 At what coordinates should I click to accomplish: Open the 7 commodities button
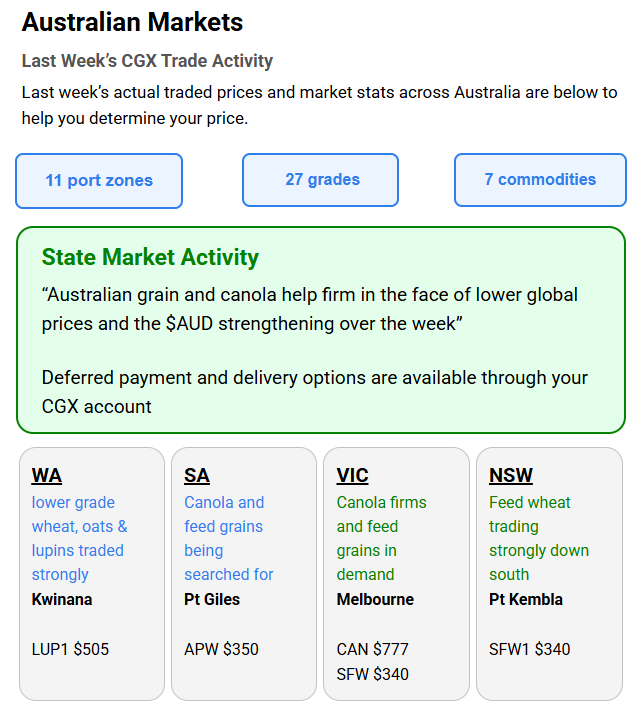pyautogui.click(x=540, y=180)
